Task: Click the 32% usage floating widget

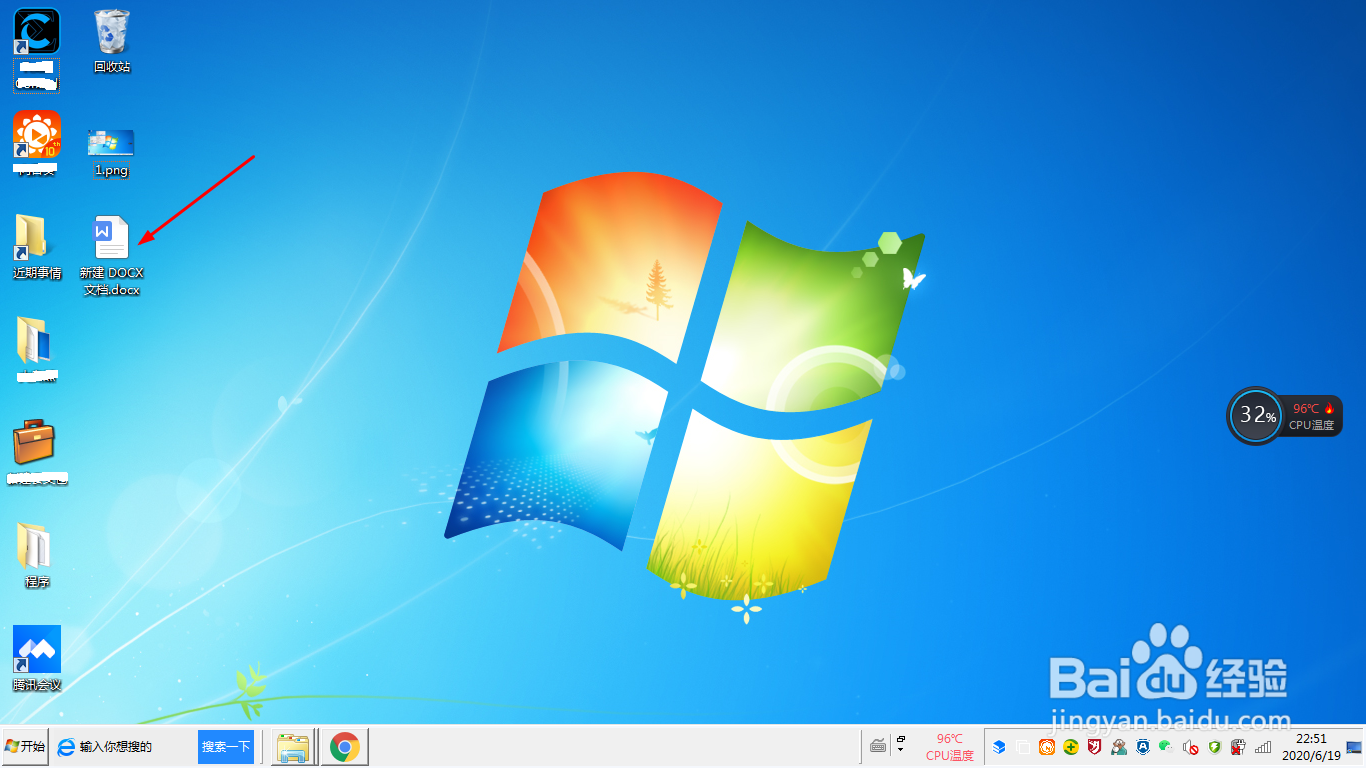Action: point(1255,415)
